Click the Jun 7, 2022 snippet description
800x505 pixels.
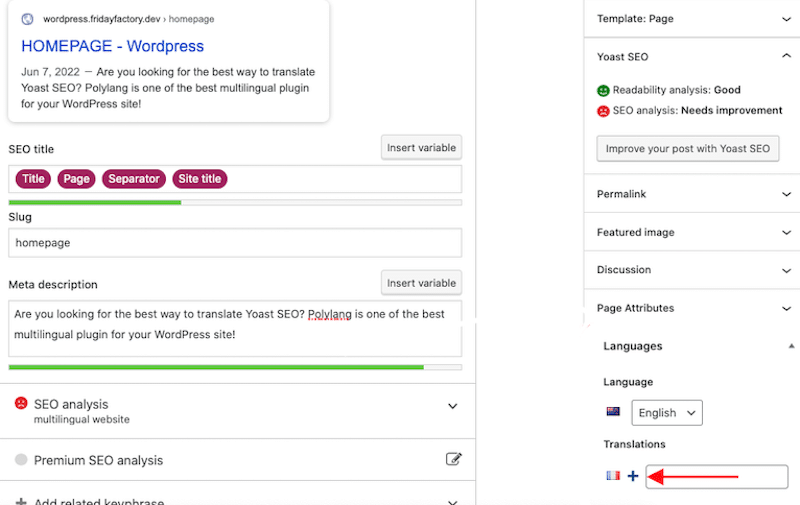point(168,88)
